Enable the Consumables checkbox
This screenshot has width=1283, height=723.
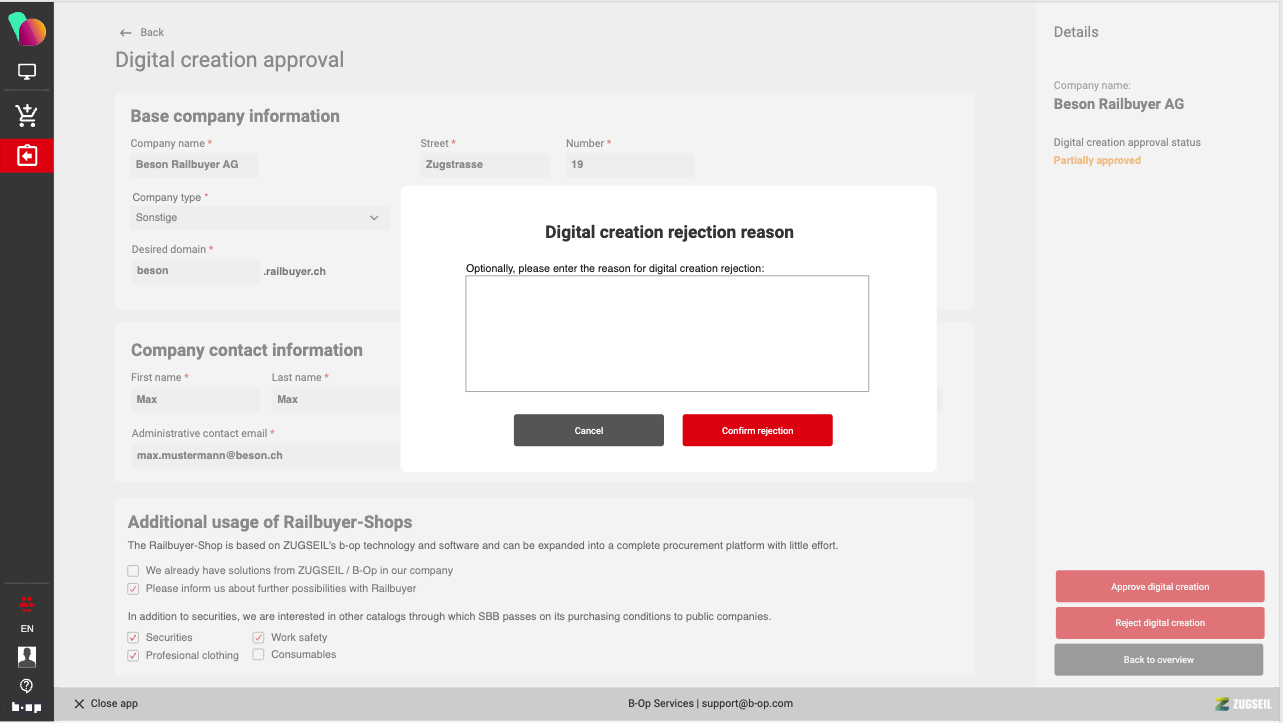click(x=259, y=655)
